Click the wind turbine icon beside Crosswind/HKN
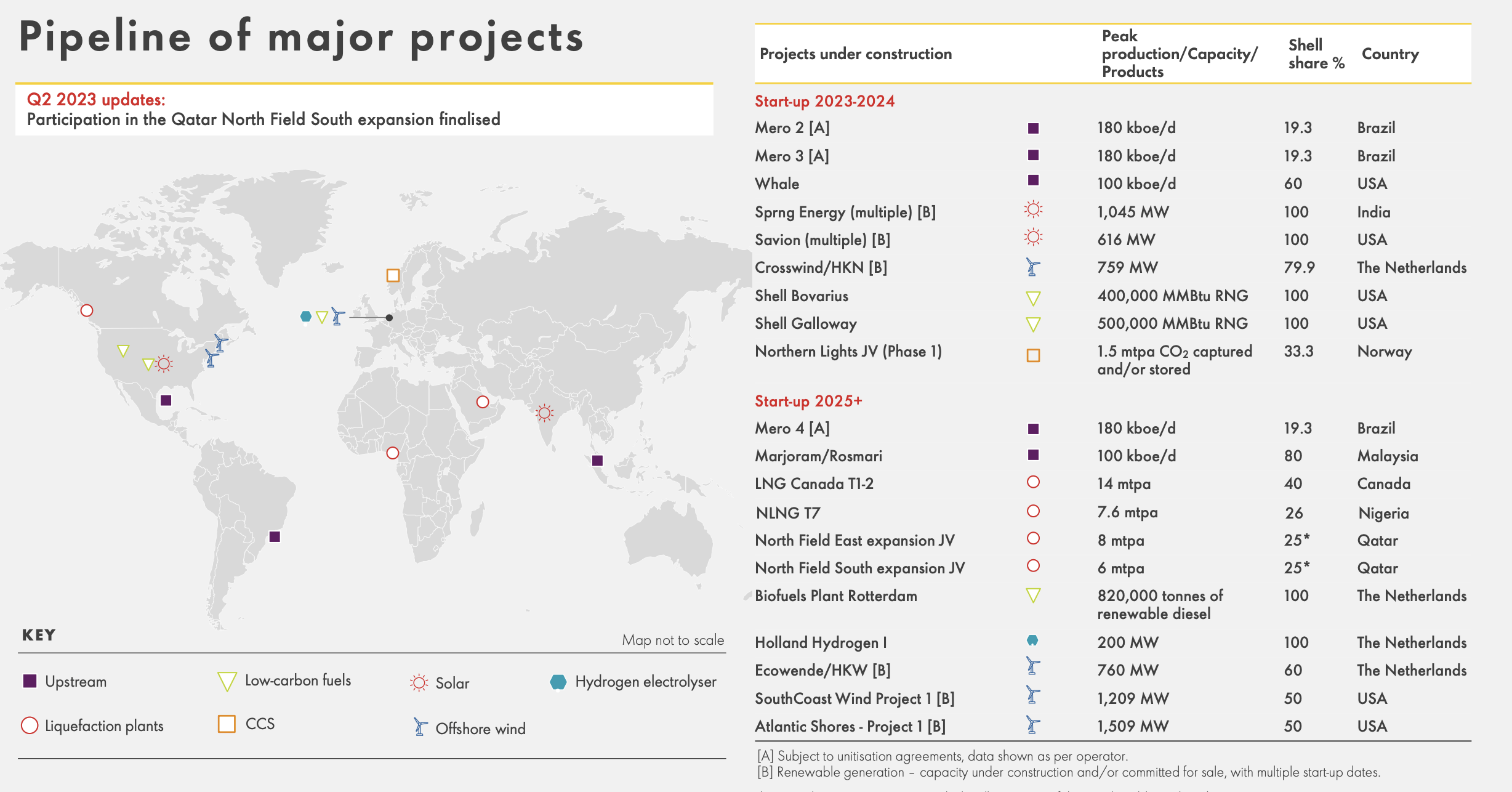 tap(1033, 267)
